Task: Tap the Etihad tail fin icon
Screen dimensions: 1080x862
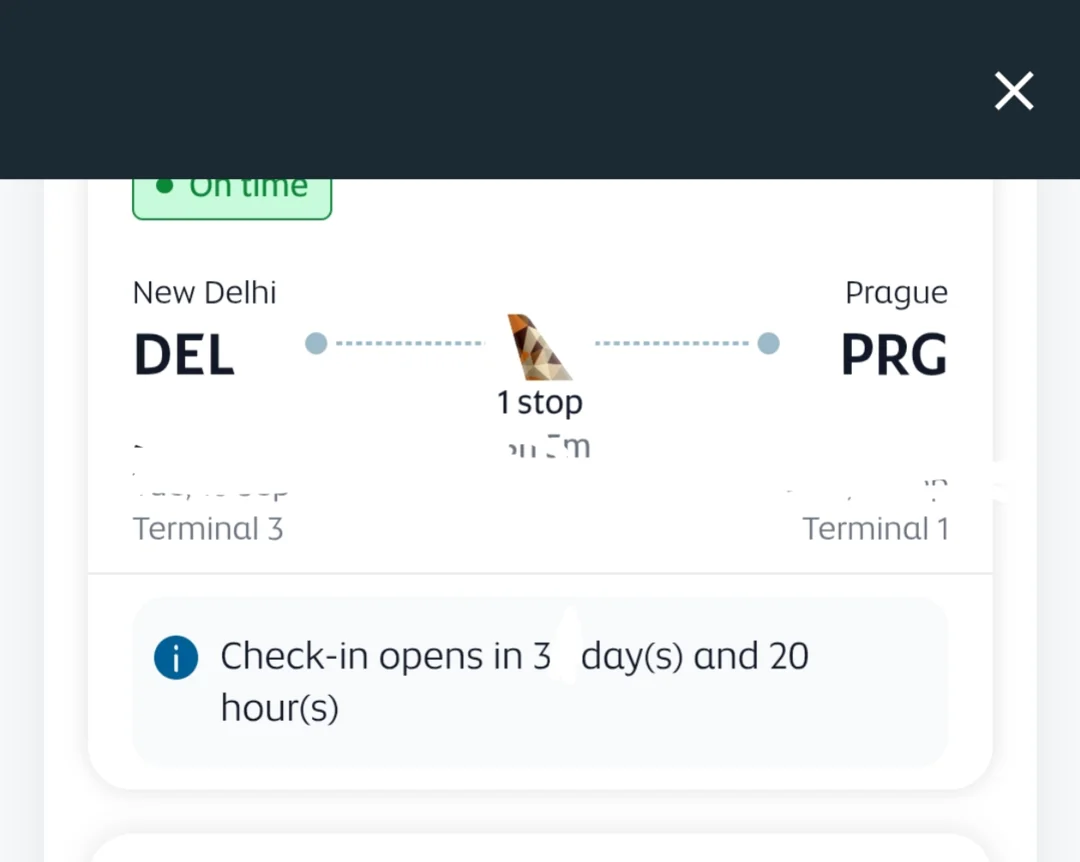Action: [x=539, y=347]
